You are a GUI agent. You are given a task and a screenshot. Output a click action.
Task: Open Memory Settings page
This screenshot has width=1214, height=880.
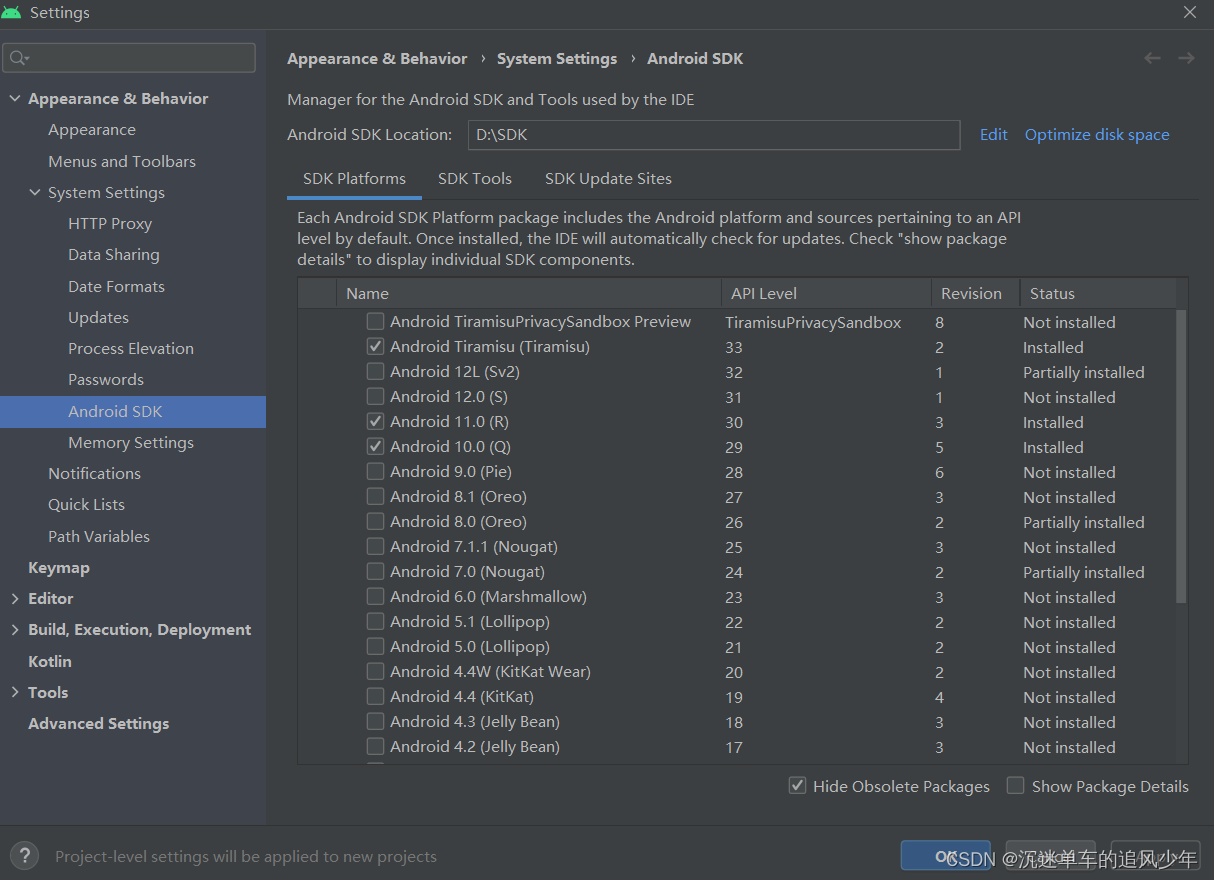[133, 442]
